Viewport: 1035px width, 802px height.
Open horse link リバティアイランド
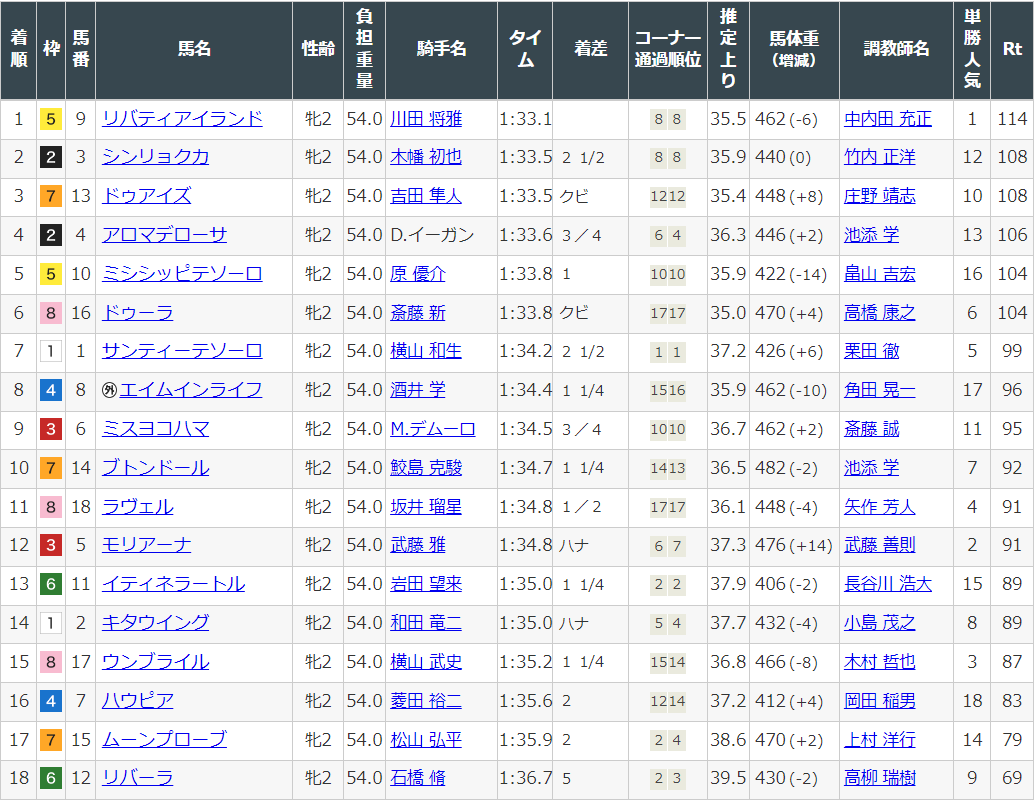tap(182, 119)
